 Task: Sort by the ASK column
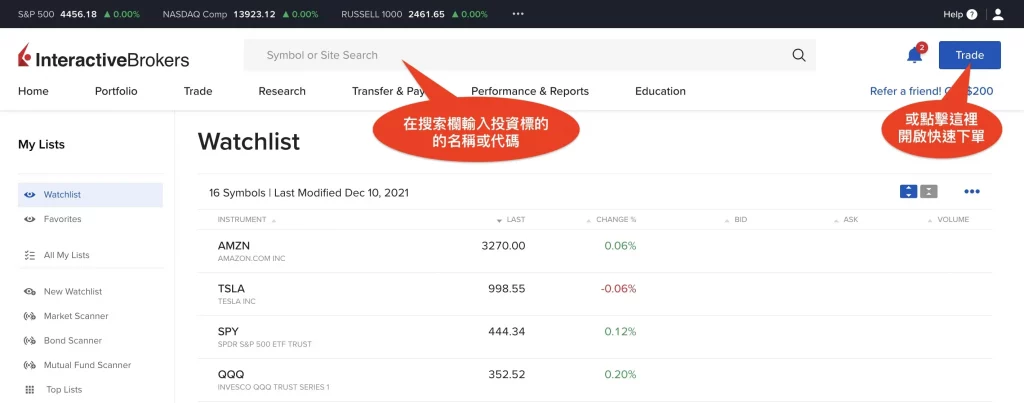846,219
